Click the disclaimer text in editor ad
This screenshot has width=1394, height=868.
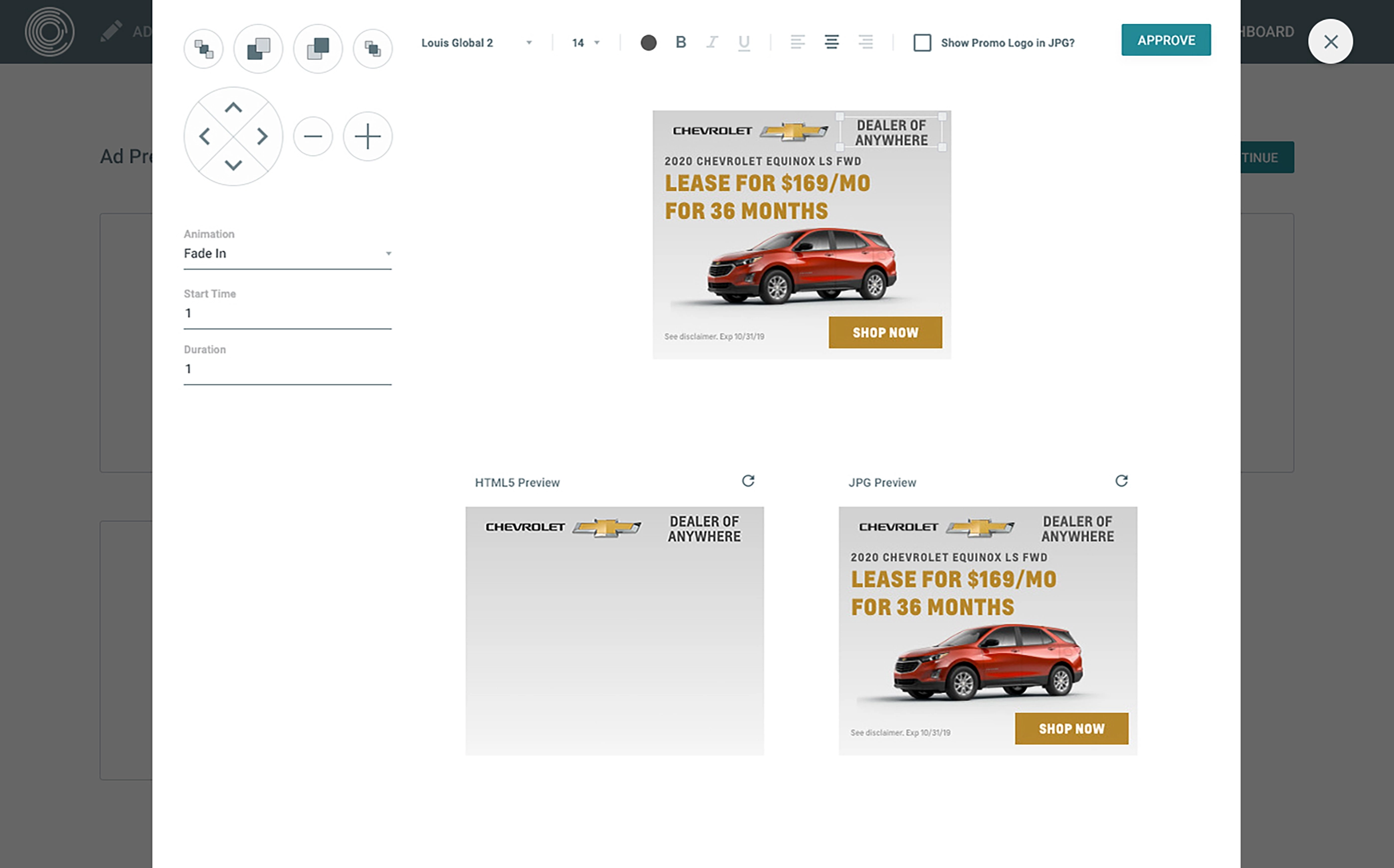coord(714,336)
